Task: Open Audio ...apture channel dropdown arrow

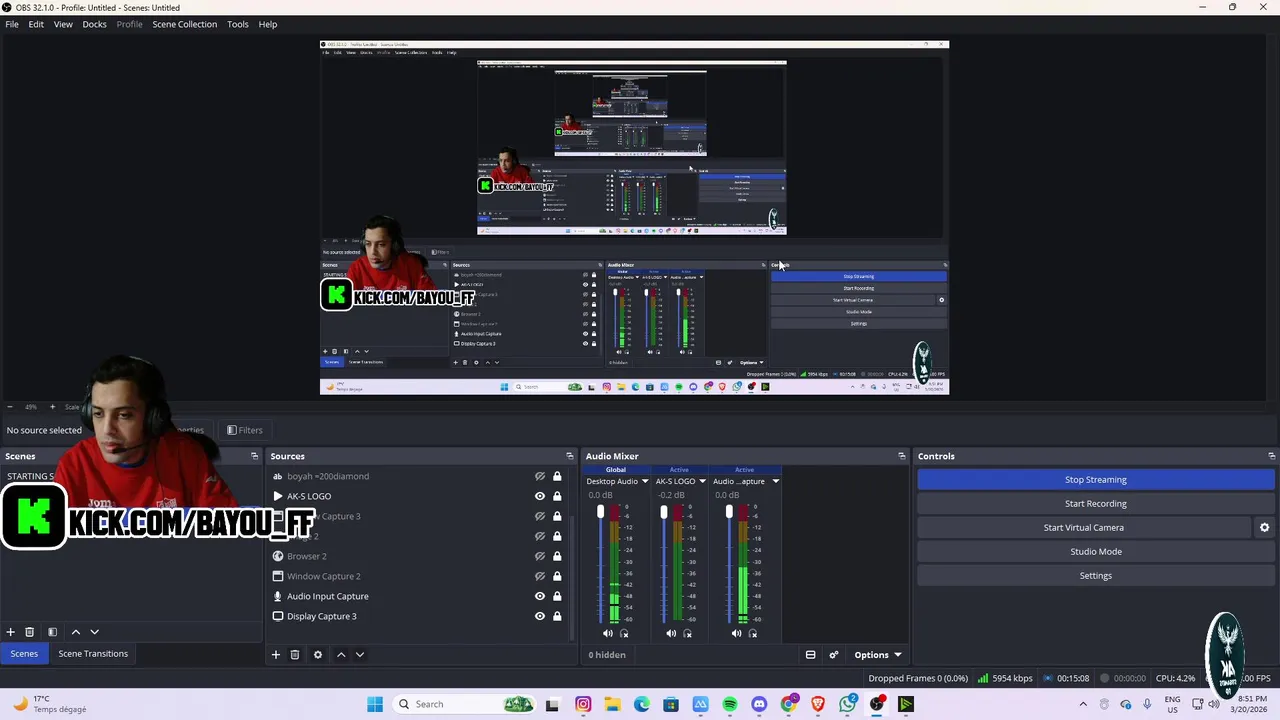Action: tap(775, 481)
